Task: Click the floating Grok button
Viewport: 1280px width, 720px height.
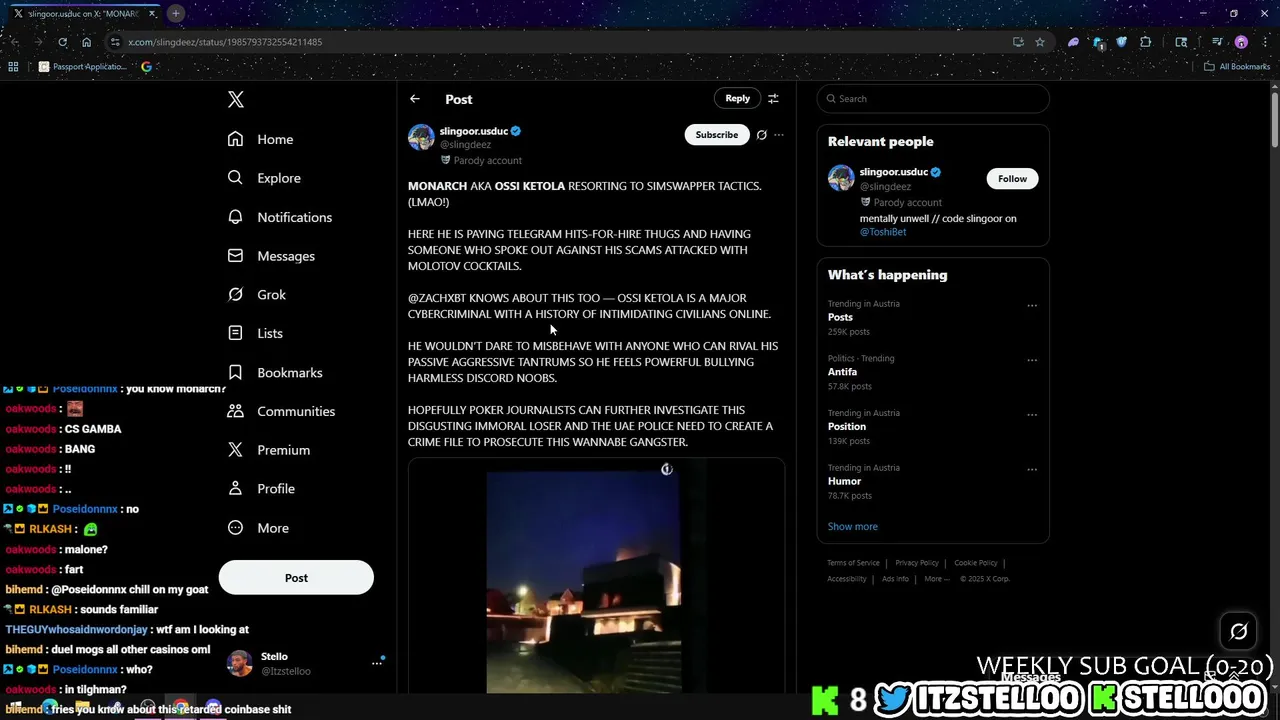Action: point(1238,631)
